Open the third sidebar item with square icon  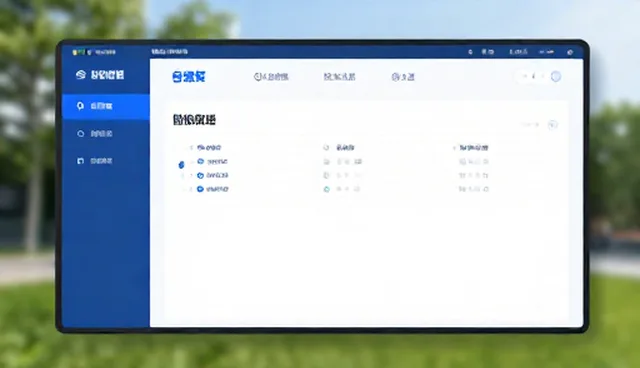[x=95, y=161]
